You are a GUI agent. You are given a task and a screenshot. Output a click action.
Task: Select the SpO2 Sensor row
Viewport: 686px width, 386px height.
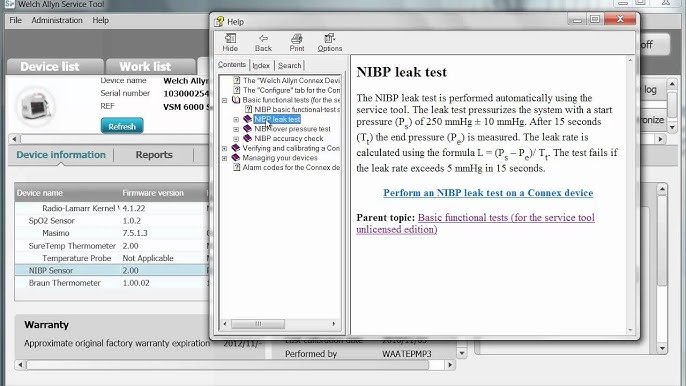(x=112, y=221)
